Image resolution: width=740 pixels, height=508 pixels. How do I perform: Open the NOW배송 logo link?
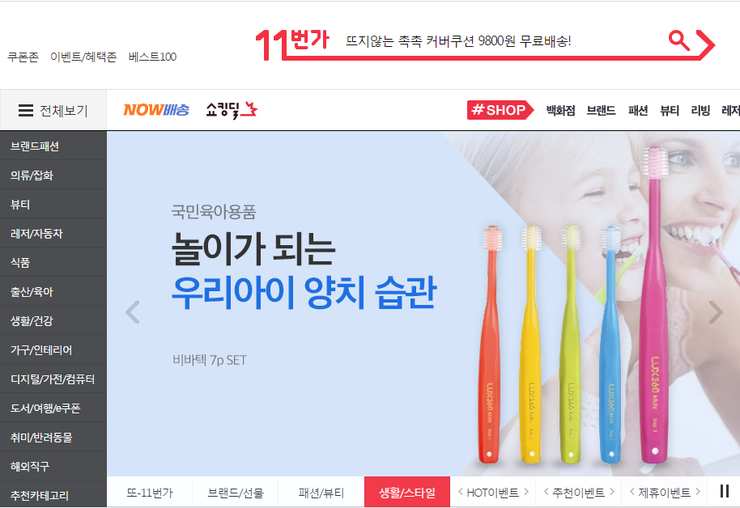click(156, 110)
